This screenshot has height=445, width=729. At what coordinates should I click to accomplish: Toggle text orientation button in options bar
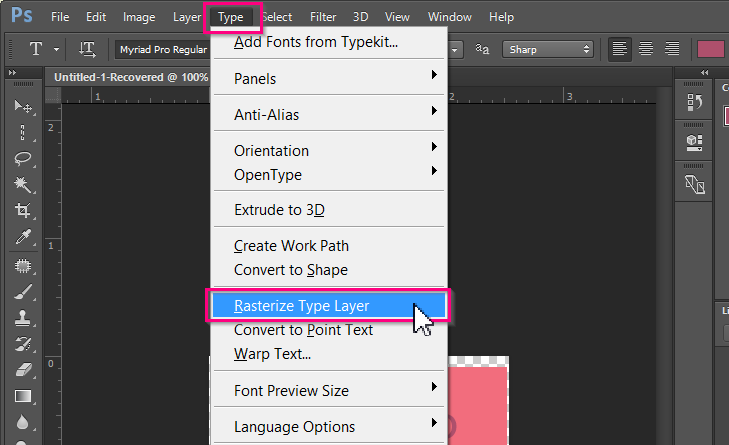coord(87,49)
